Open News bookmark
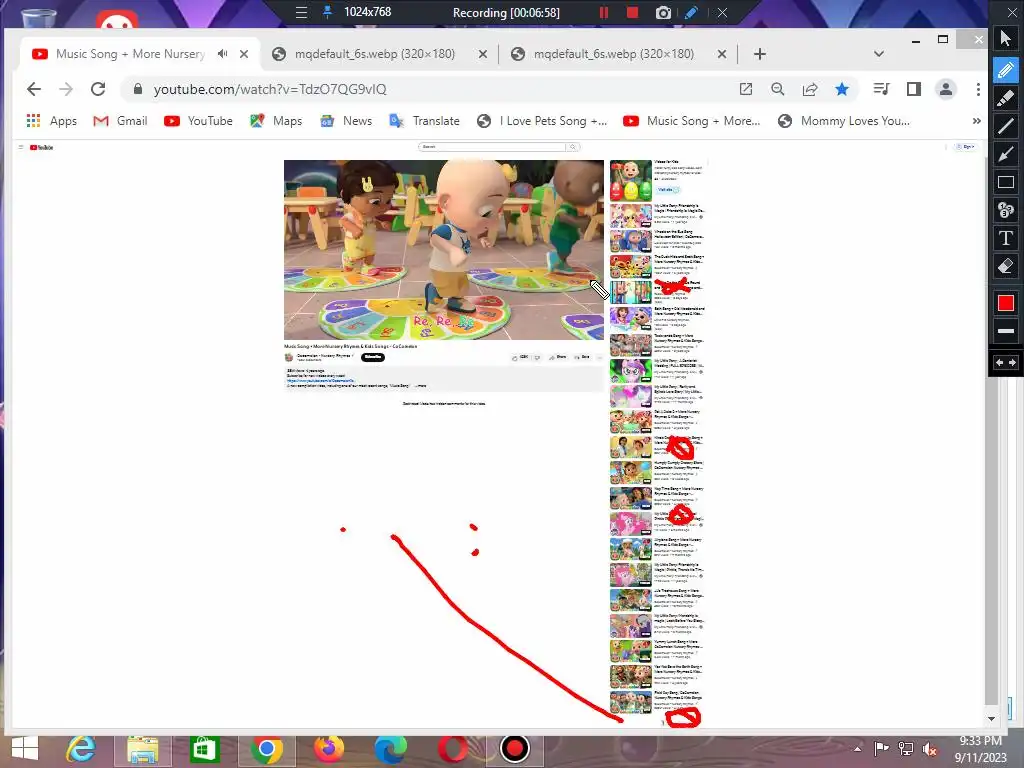 346,121
